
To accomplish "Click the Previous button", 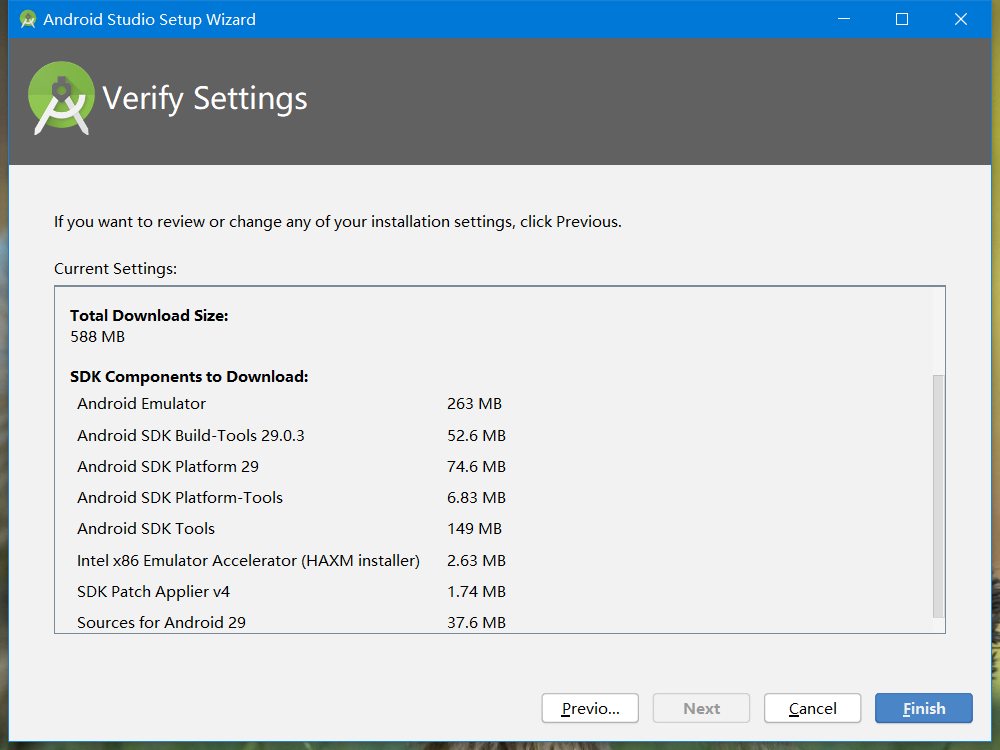I will tap(589, 707).
